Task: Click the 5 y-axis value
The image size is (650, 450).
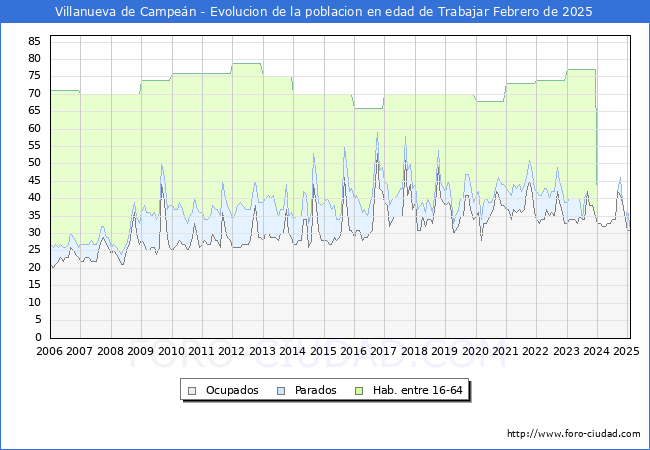Action: pyautogui.click(x=38, y=319)
